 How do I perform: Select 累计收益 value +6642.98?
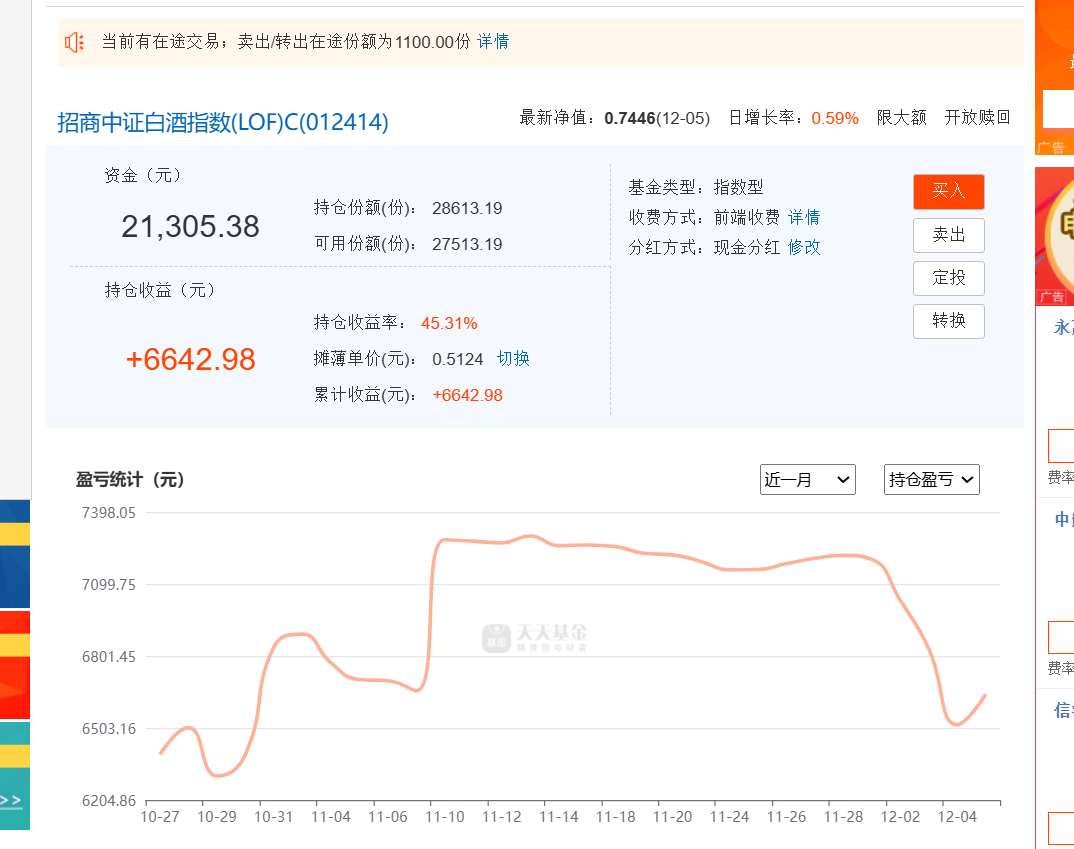pos(467,395)
